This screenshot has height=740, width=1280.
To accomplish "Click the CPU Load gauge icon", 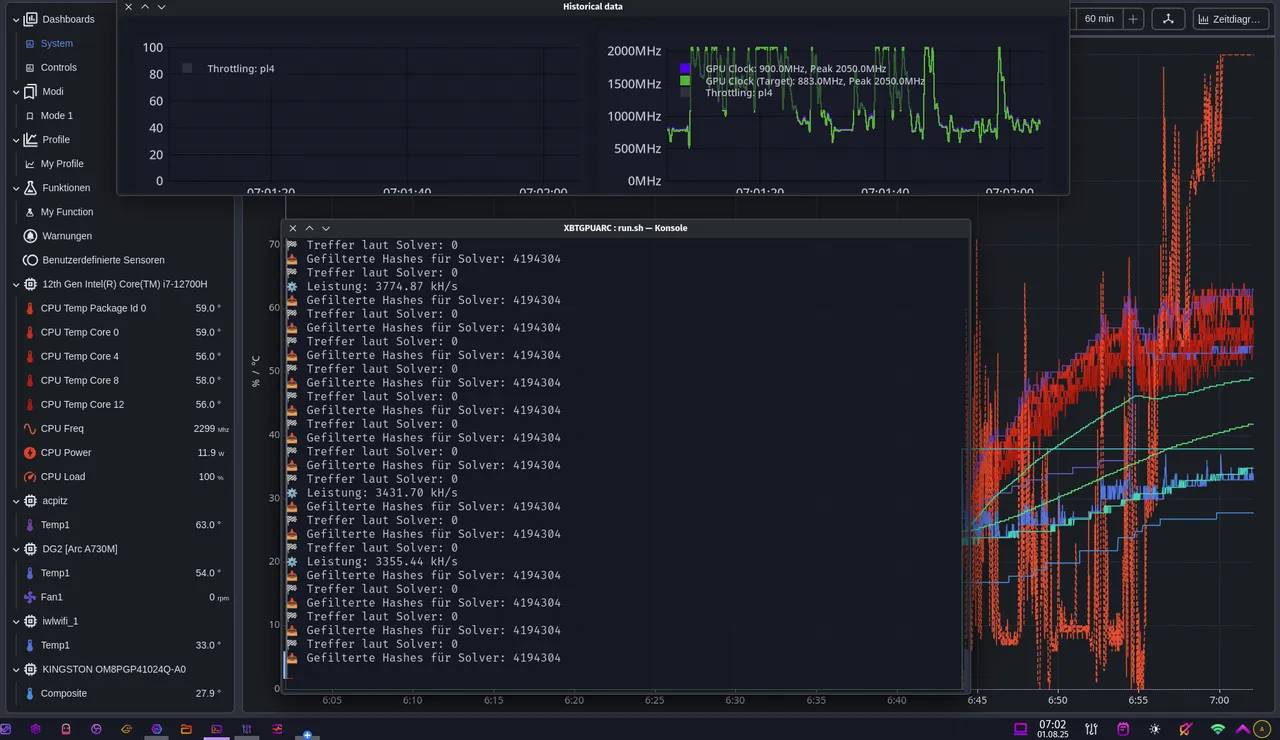I will [30, 477].
